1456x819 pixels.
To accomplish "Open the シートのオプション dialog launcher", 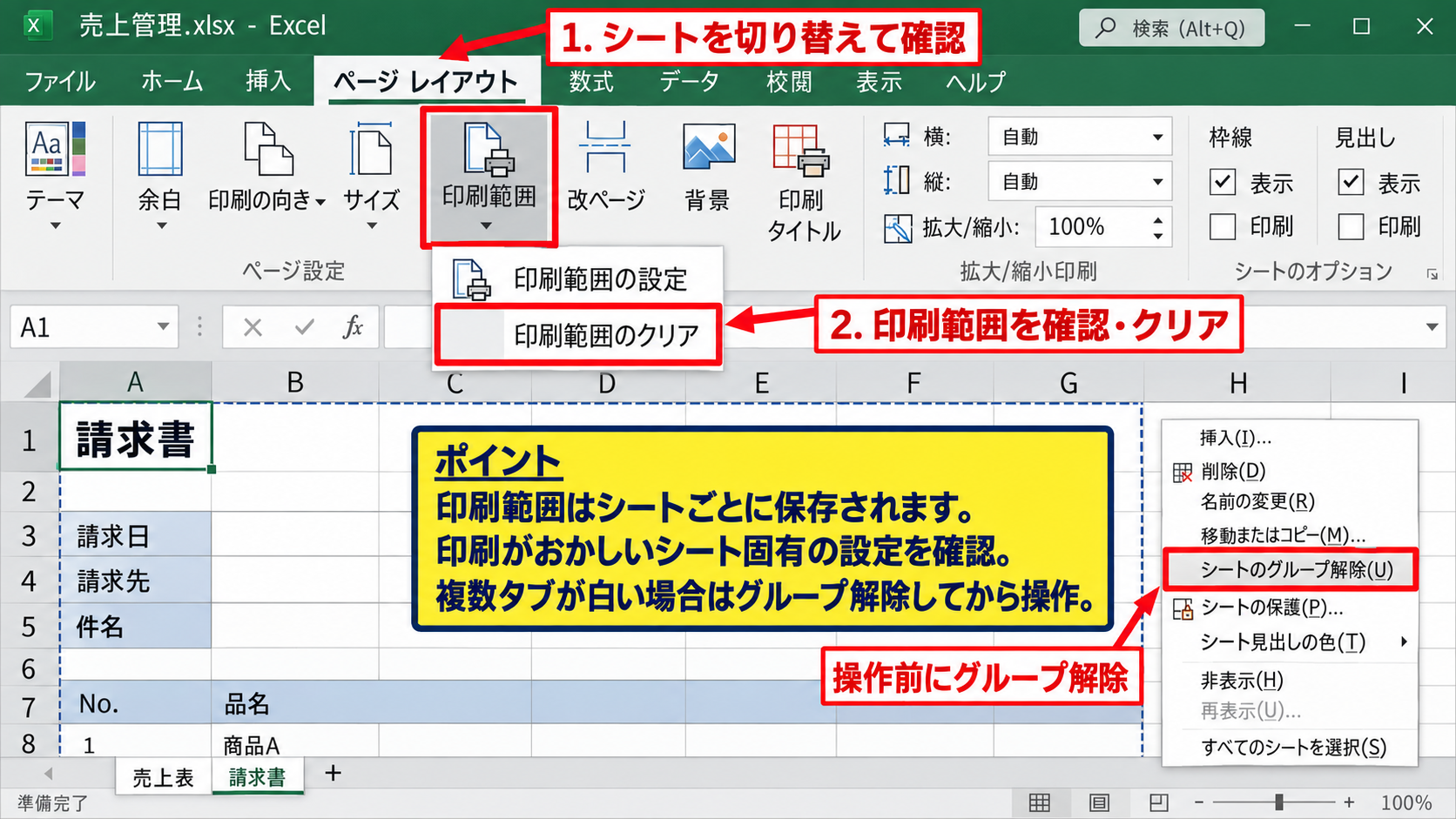I will pos(1432,274).
